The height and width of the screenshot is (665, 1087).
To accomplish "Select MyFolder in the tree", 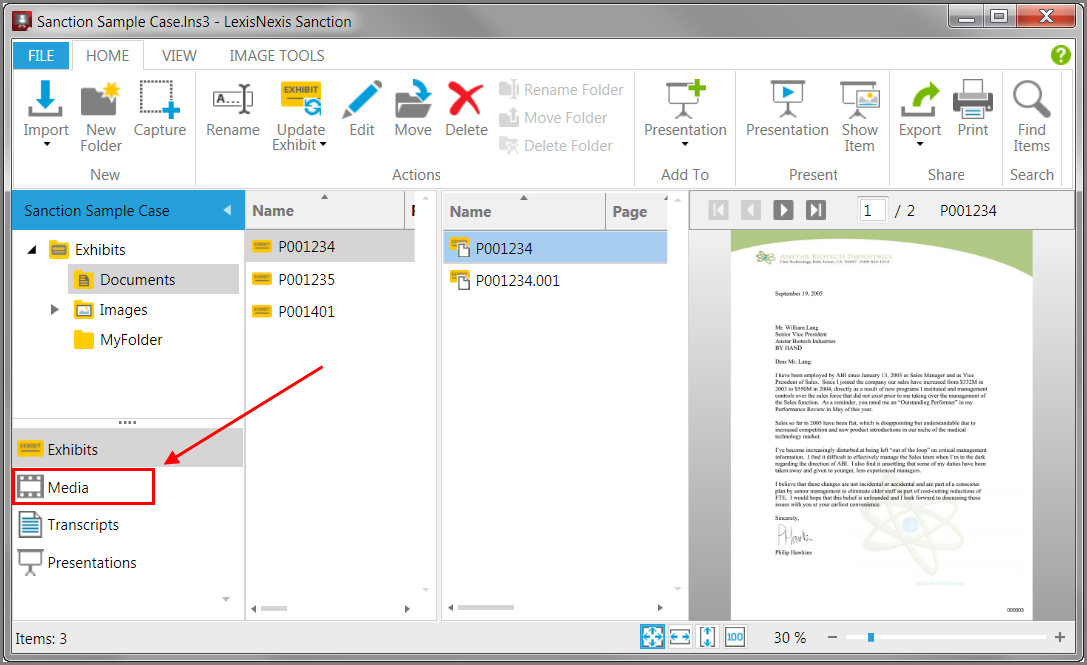I will (x=118, y=340).
